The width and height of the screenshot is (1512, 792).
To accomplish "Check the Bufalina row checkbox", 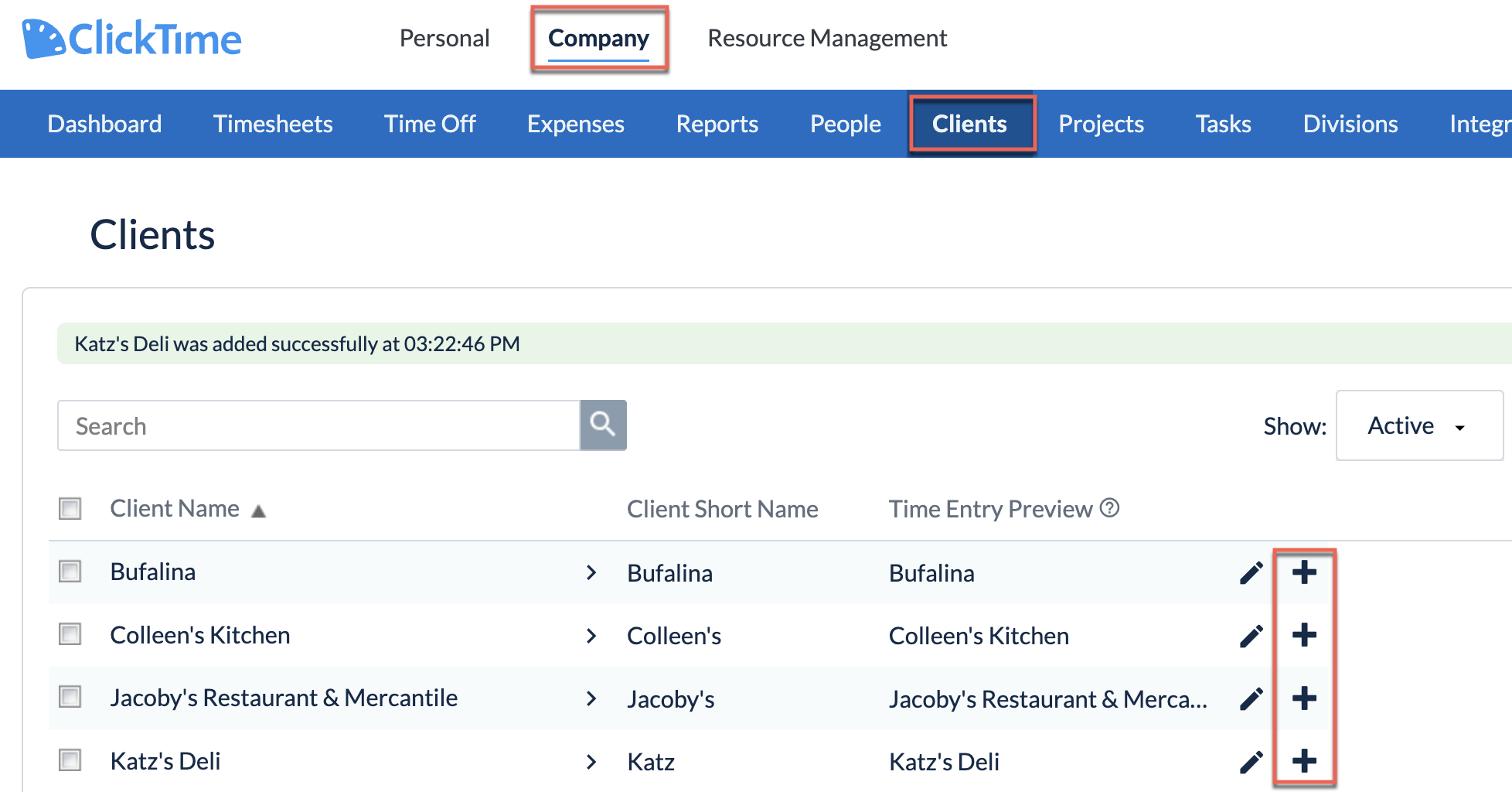I will click(x=70, y=572).
